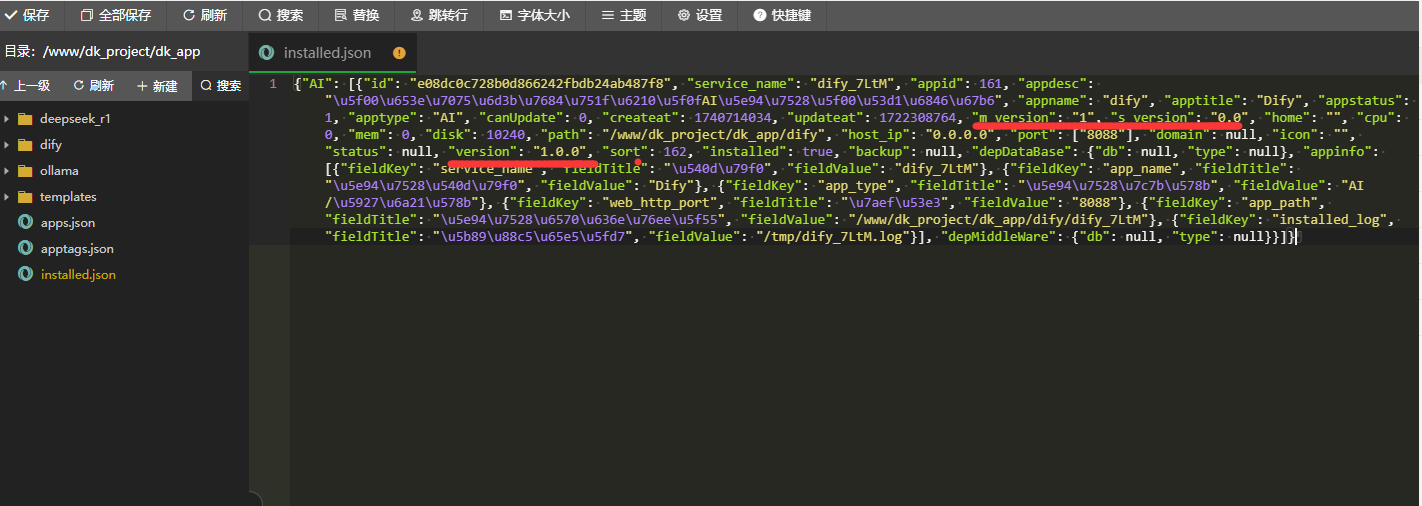Expand the ollama folder
The width and height of the screenshot is (1422, 506).
7,171
